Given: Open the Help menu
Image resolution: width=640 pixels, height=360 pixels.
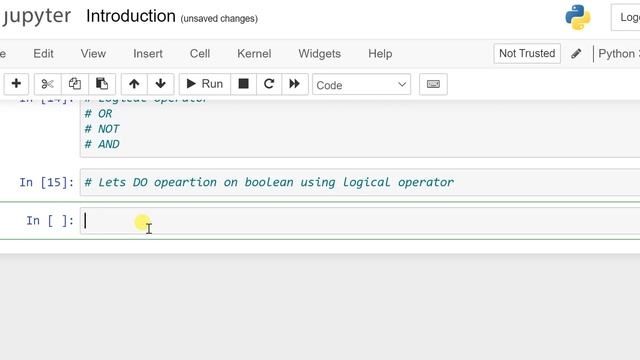Looking at the screenshot, I should point(380,53).
